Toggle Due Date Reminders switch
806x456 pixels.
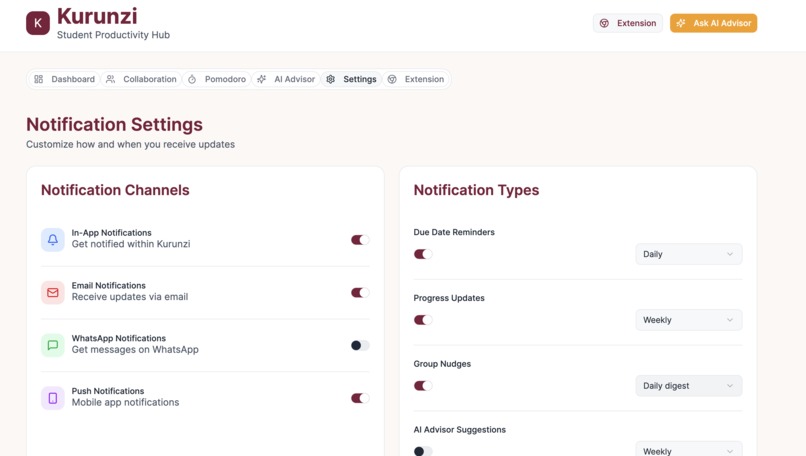423,254
